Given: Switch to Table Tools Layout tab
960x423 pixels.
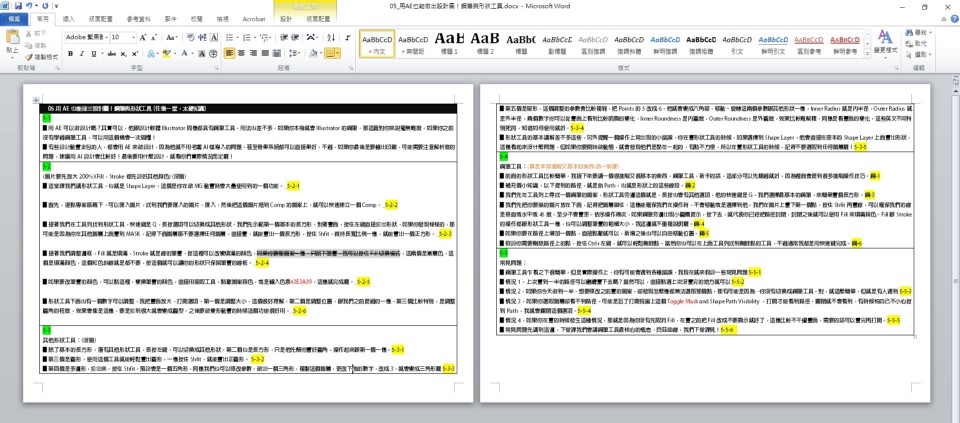Looking at the screenshot, I should [x=318, y=19].
